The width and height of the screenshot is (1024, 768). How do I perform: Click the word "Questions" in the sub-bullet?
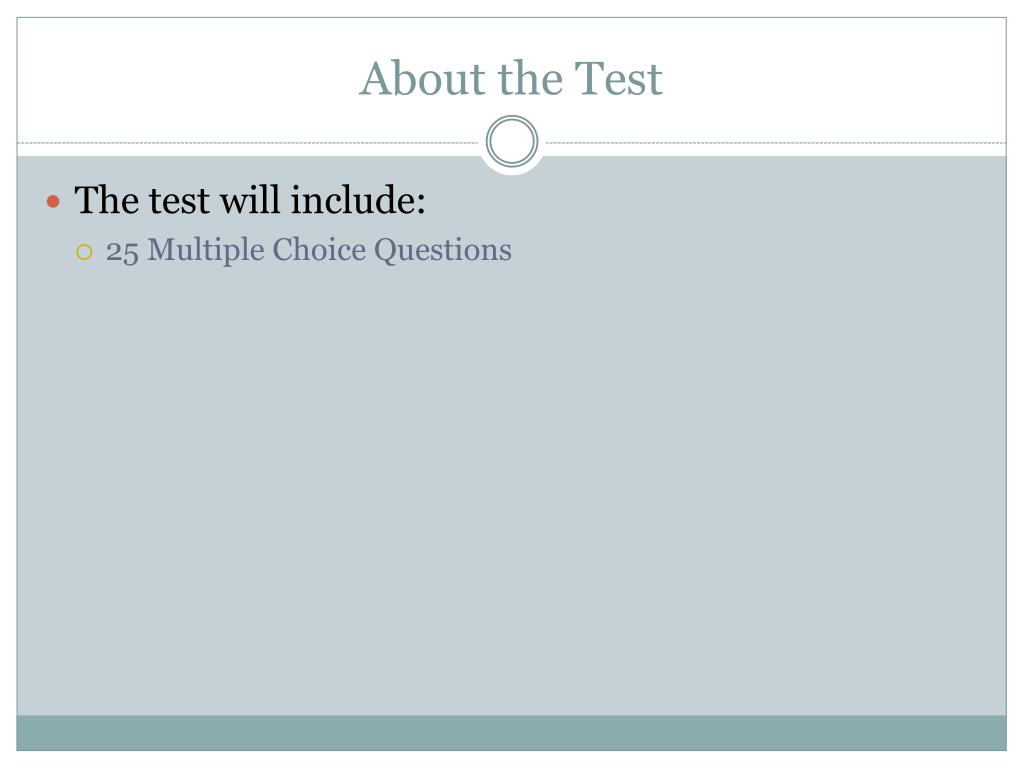click(x=443, y=251)
